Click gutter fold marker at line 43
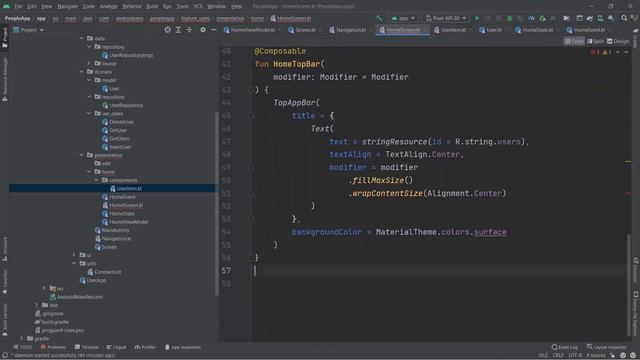The image size is (640, 360). pyautogui.click(x=251, y=90)
